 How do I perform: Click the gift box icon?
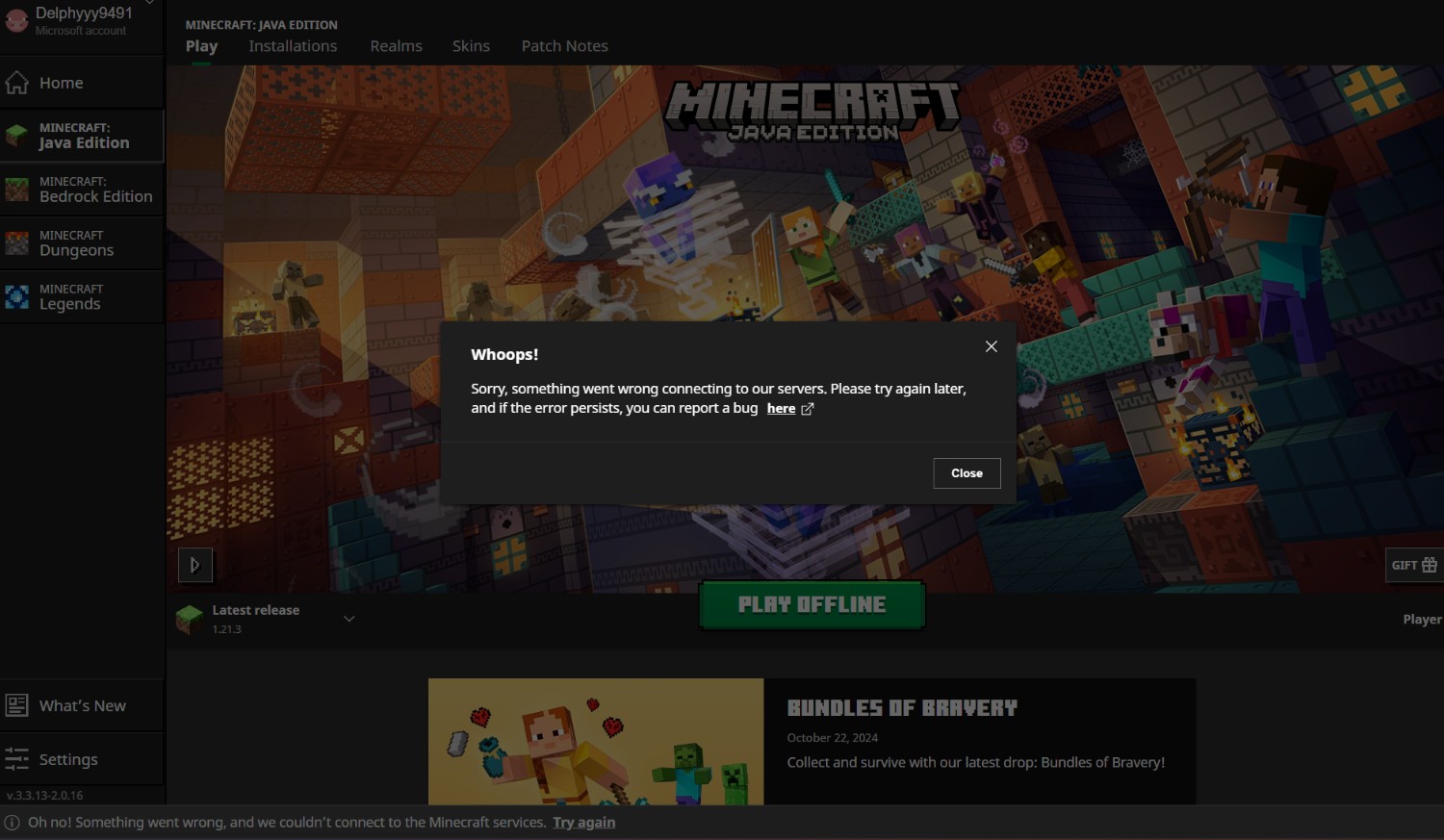coord(1430,565)
